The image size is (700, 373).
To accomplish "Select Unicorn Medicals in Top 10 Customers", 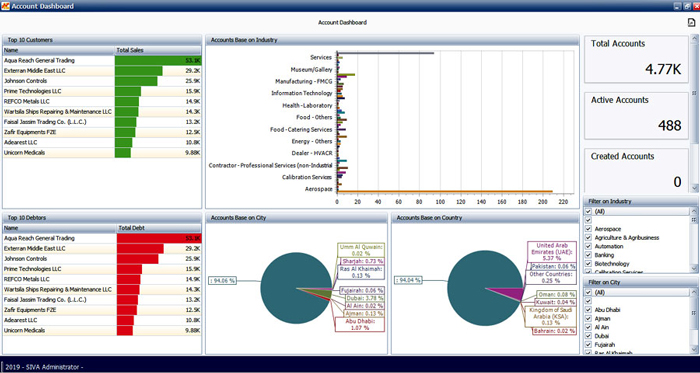I will tap(102, 153).
